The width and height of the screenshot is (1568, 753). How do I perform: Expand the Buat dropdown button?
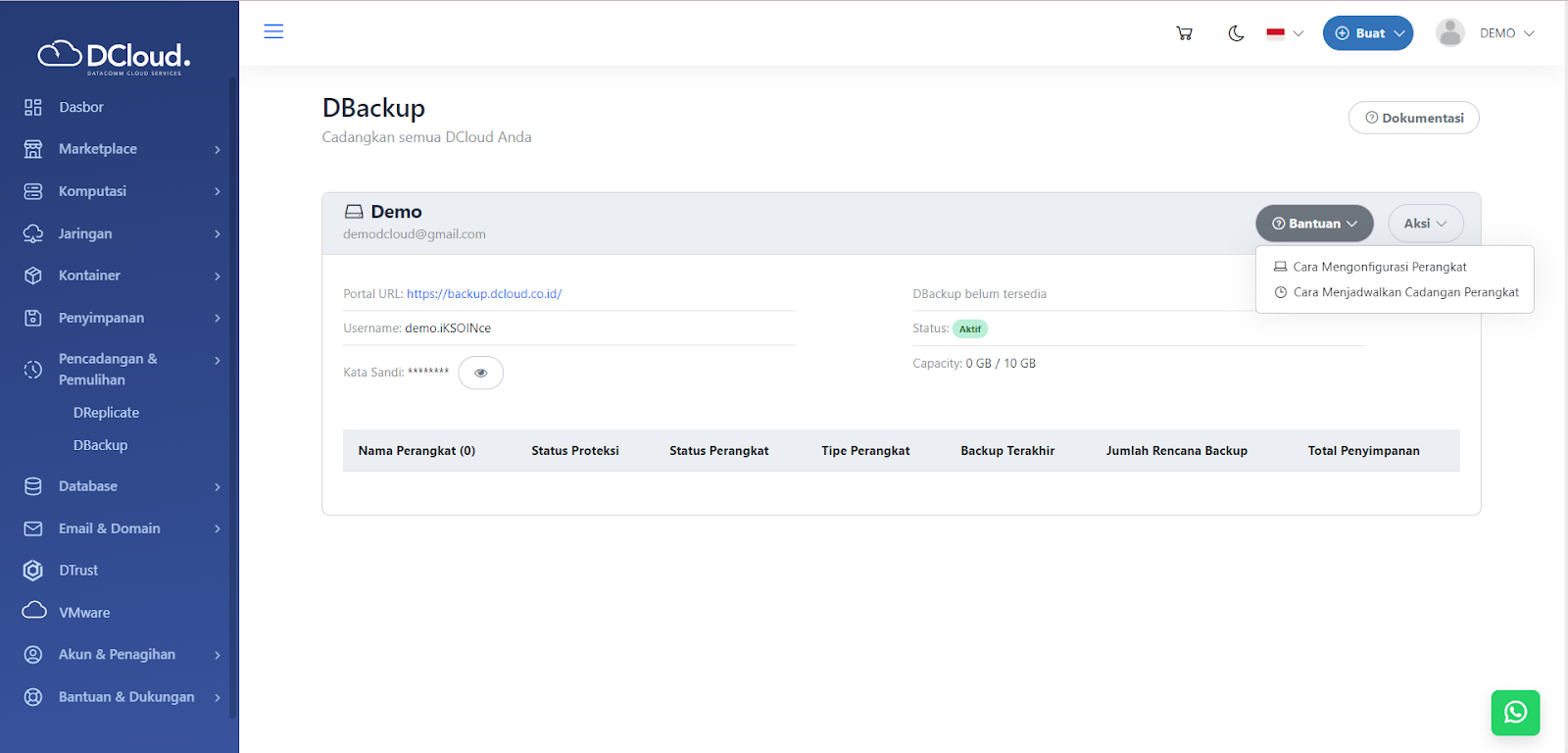click(1368, 33)
